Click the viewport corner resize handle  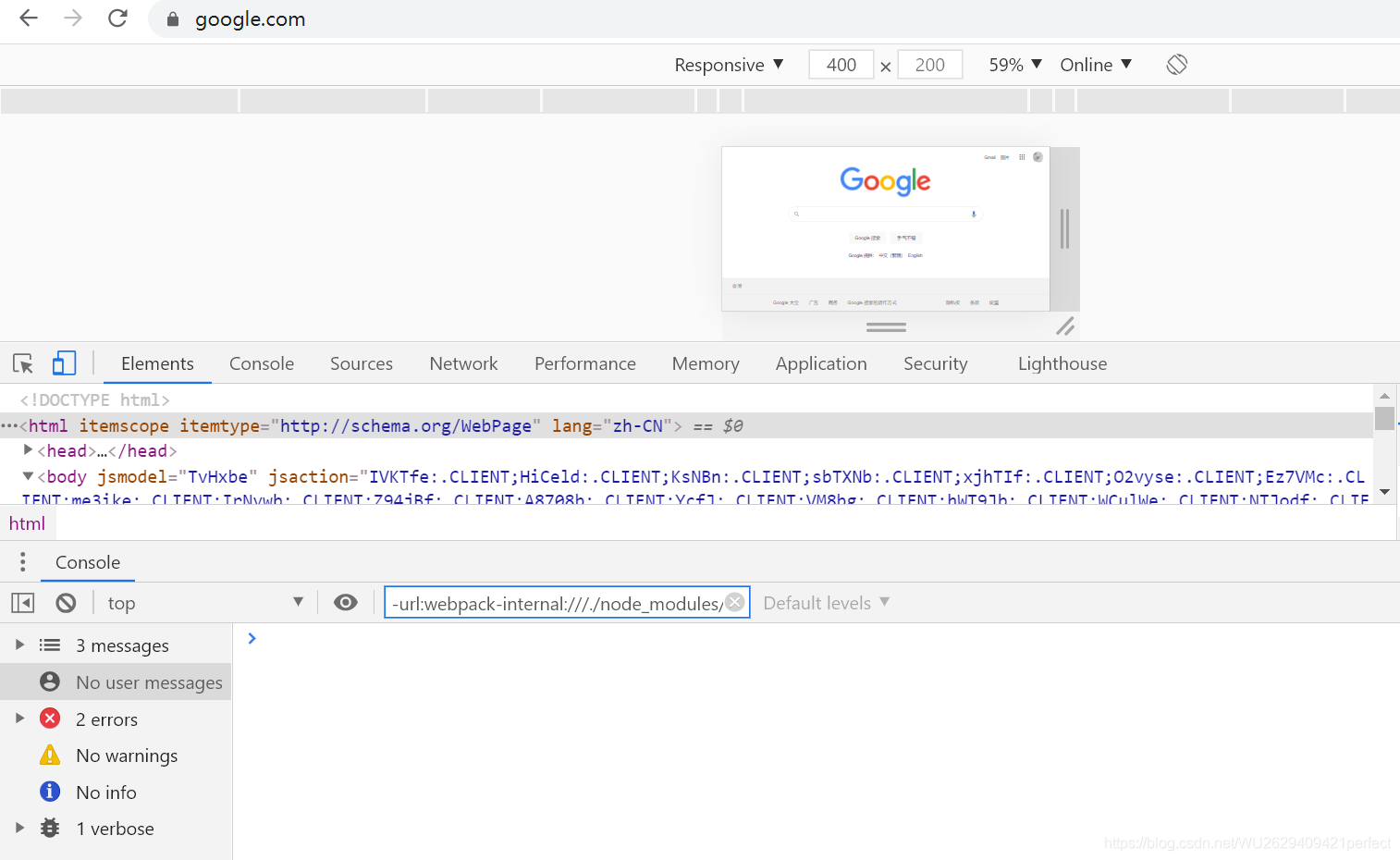(1065, 326)
